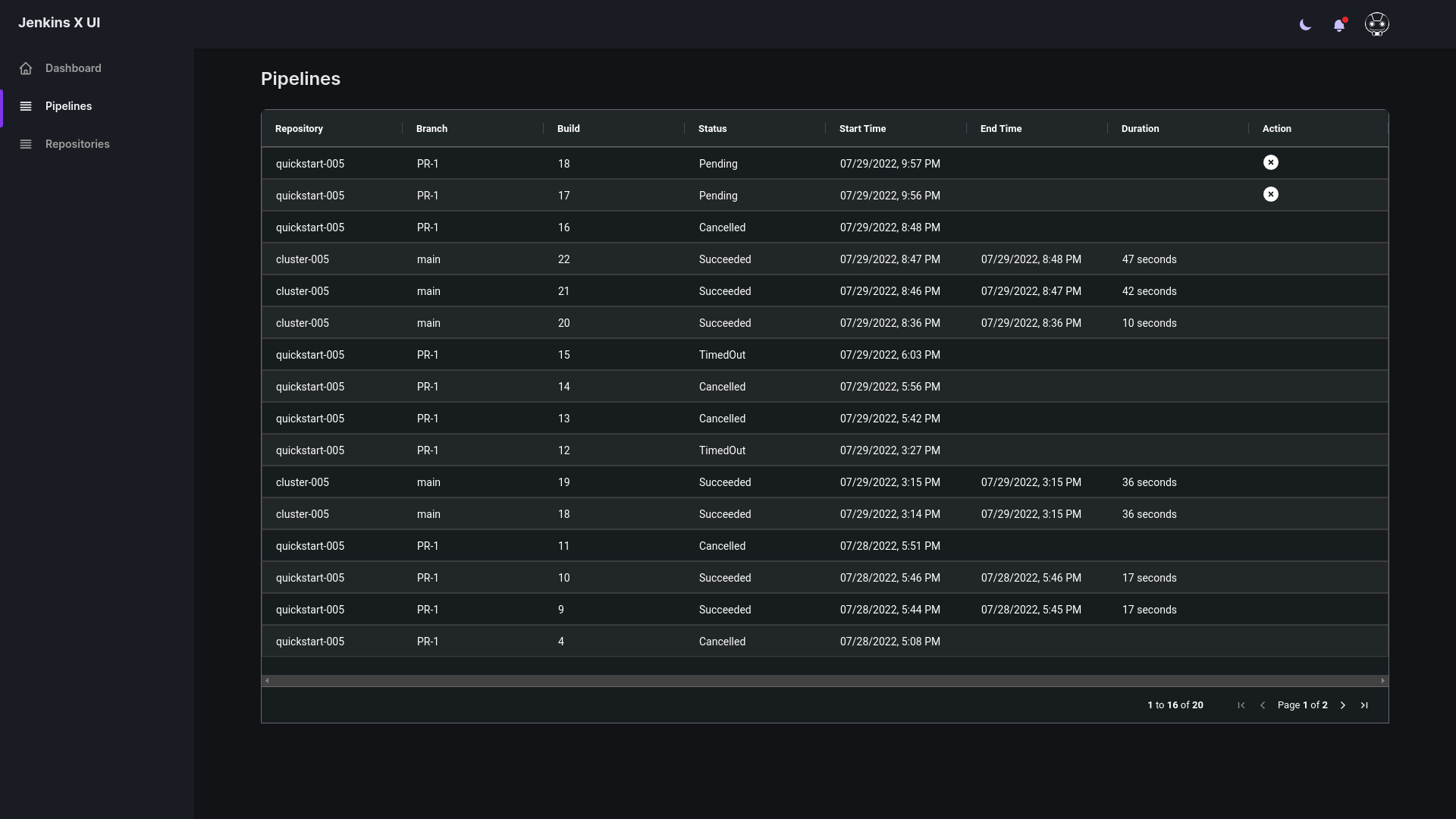
Task: Open the Repositories menu item
Action: pos(77,144)
